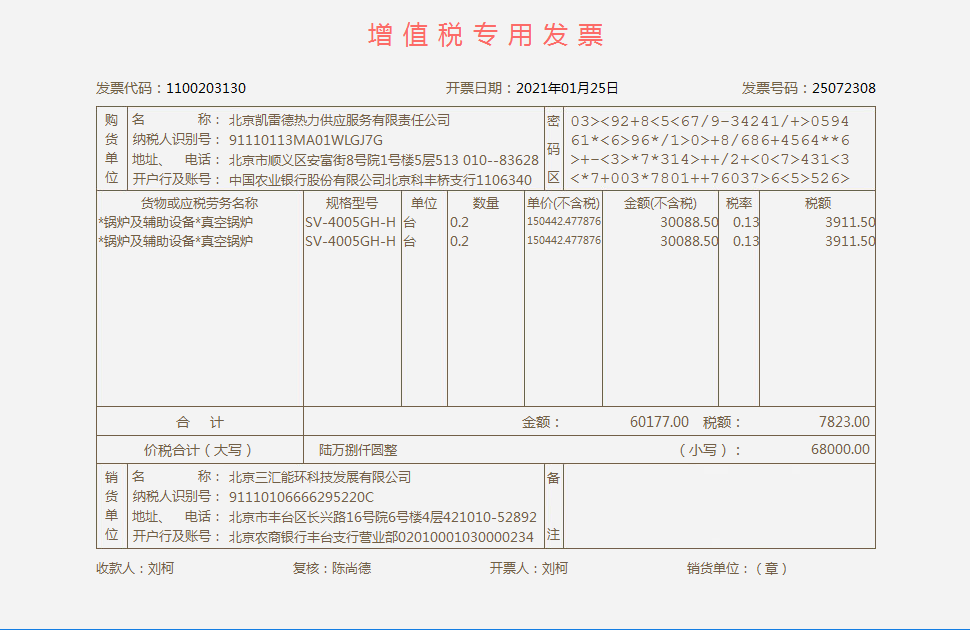Click the 金额(不含税) column header
Screen dimensions: 970x630
pyautogui.click(x=660, y=203)
